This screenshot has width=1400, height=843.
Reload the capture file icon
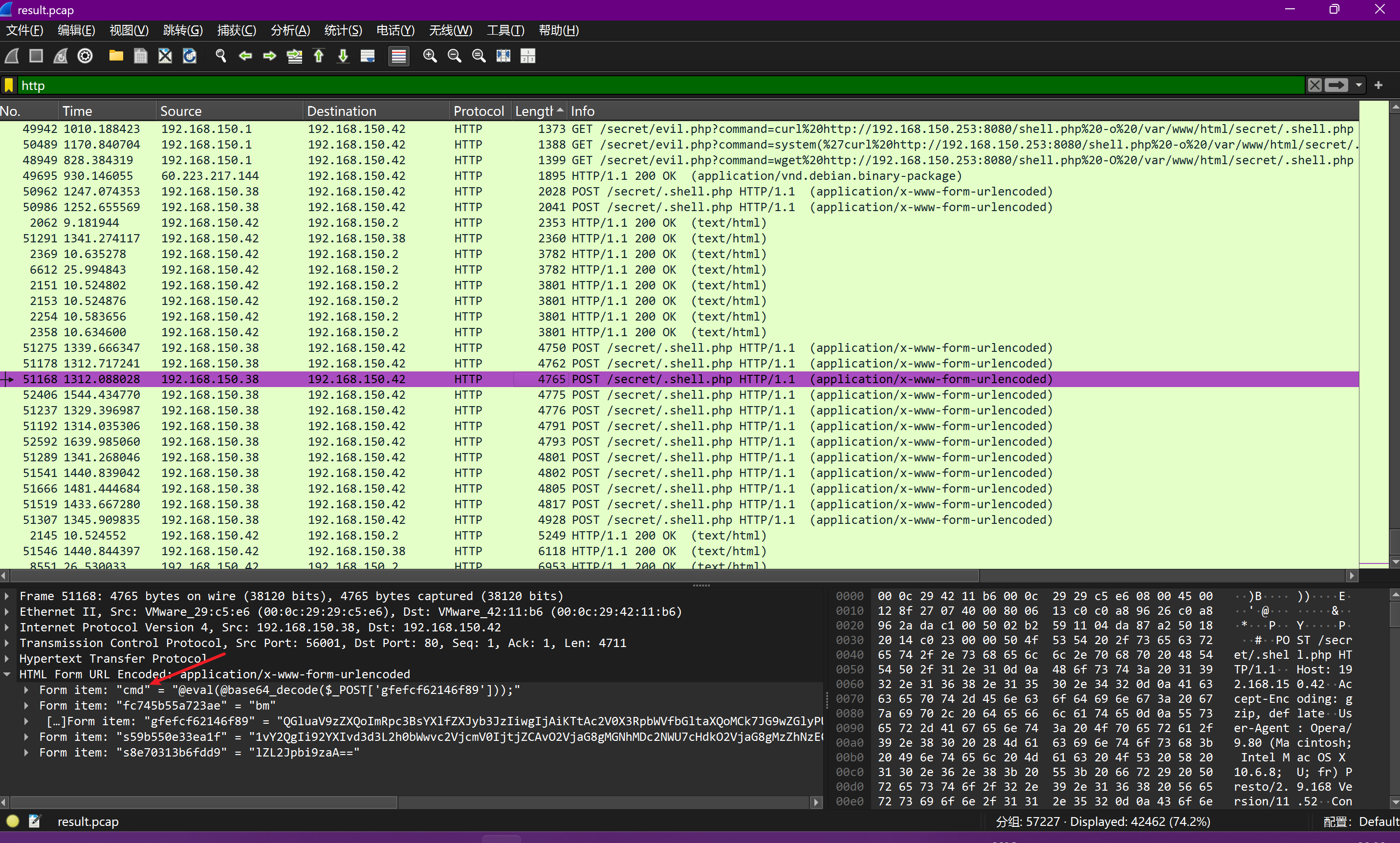189,56
